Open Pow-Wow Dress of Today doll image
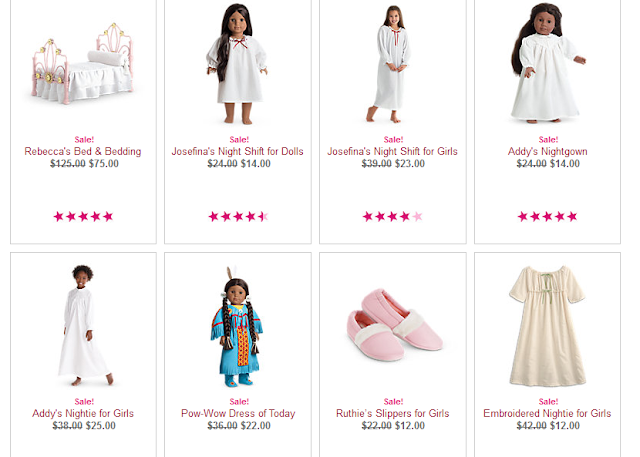This screenshot has height=457, width=640. 238,326
